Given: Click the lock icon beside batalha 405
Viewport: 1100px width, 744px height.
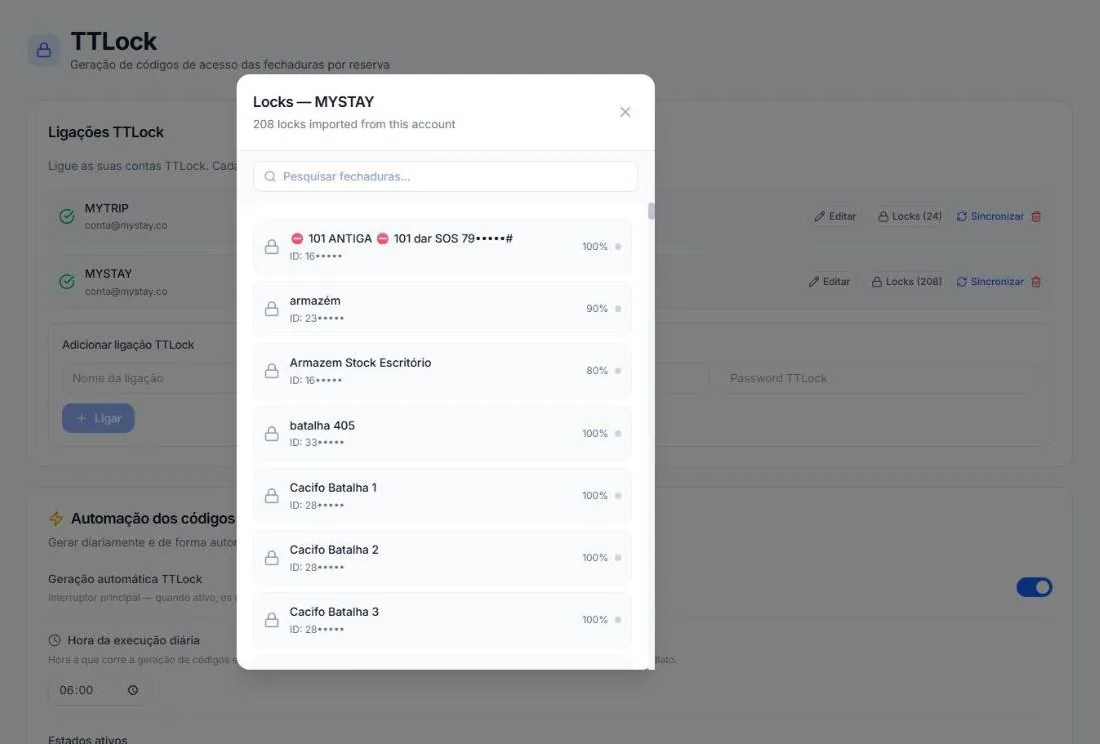Looking at the screenshot, I should click(x=271, y=433).
